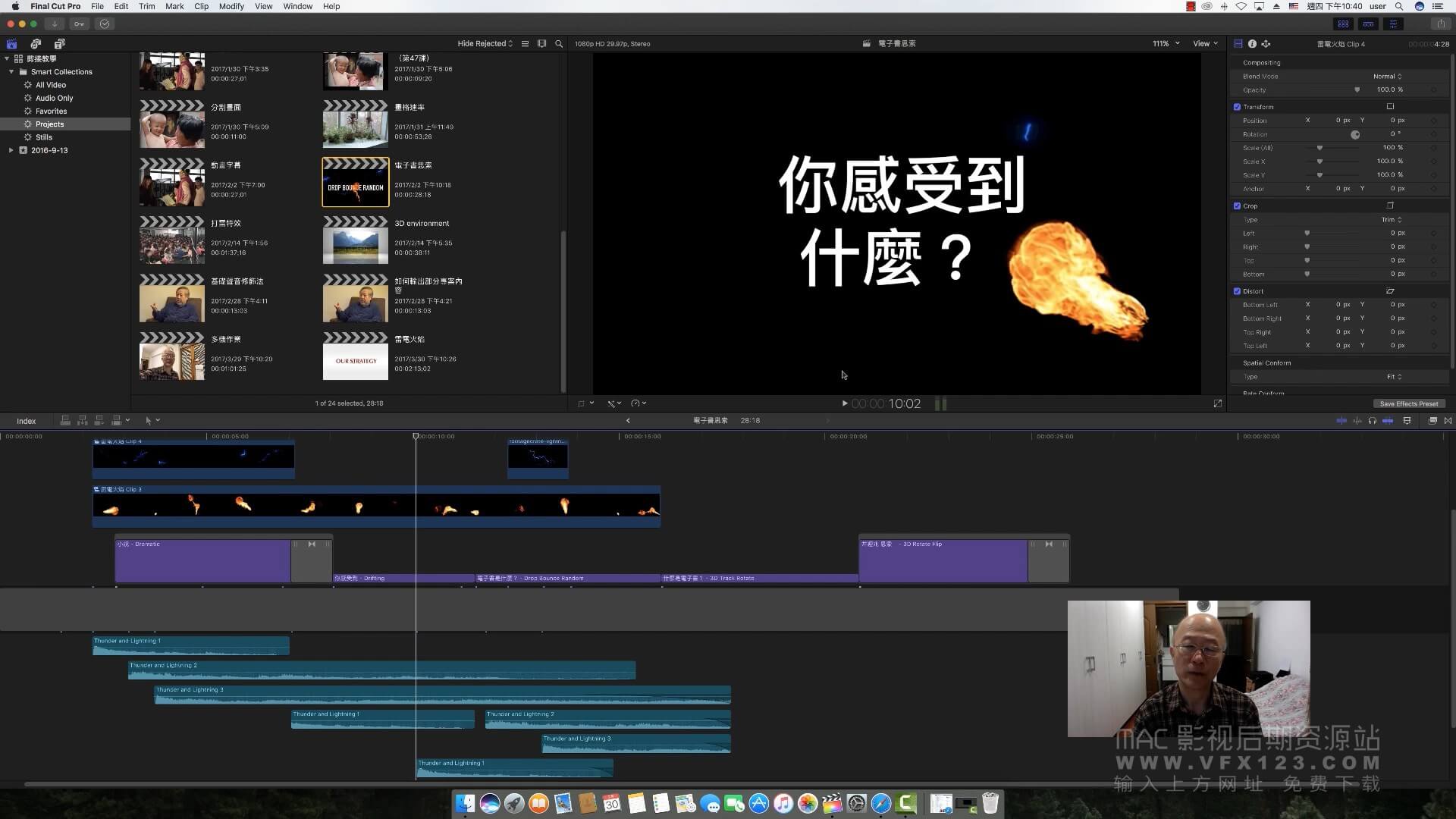1456x819 pixels.
Task: Open the Select tool pop-up menu
Action: pos(152,420)
